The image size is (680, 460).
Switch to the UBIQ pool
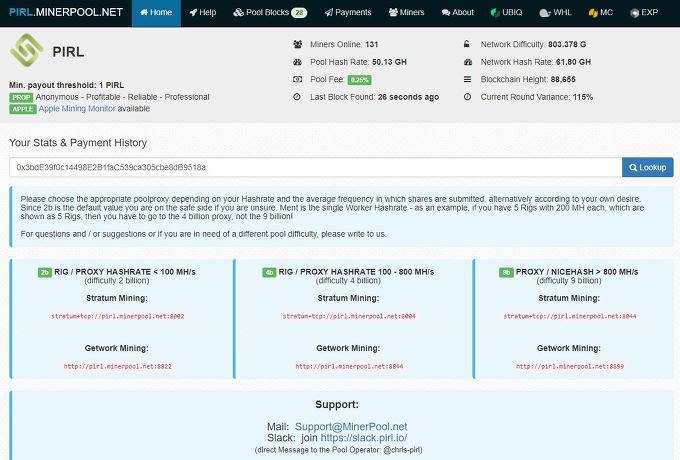pos(506,13)
